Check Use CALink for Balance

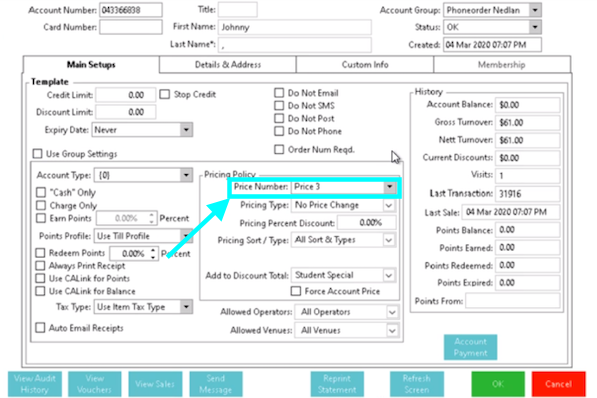[40, 291]
